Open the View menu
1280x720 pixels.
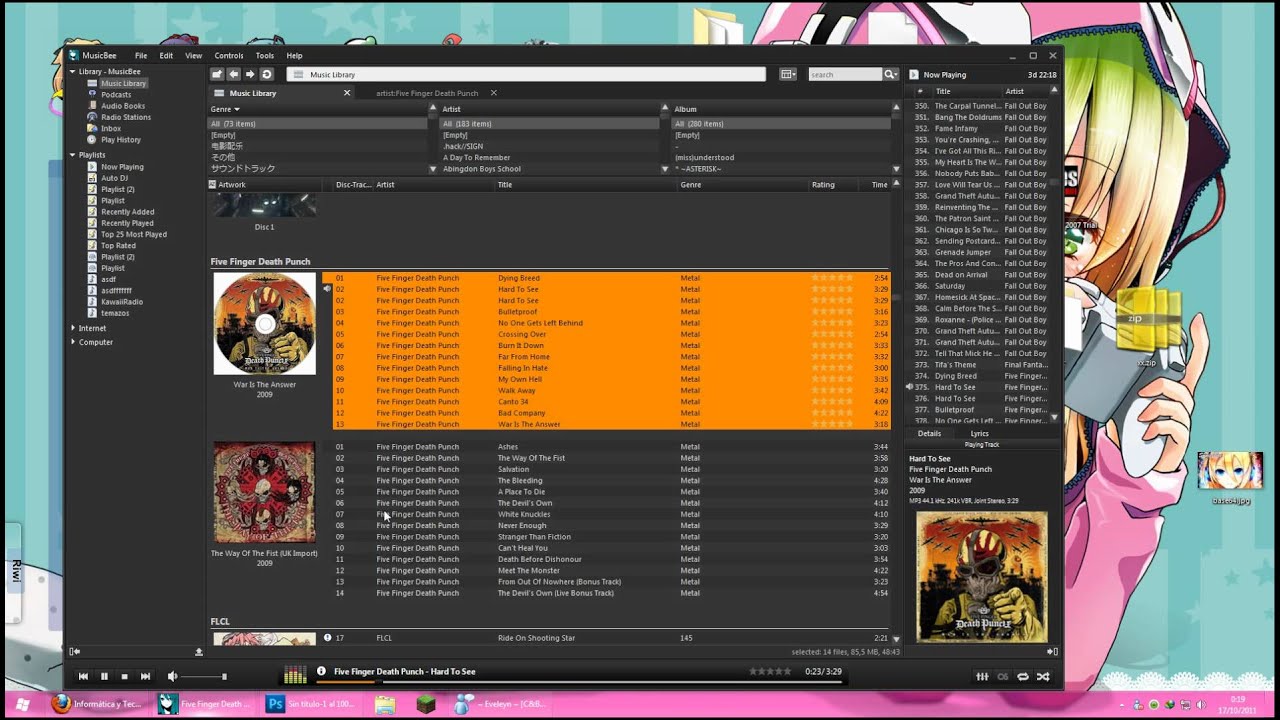(x=193, y=56)
